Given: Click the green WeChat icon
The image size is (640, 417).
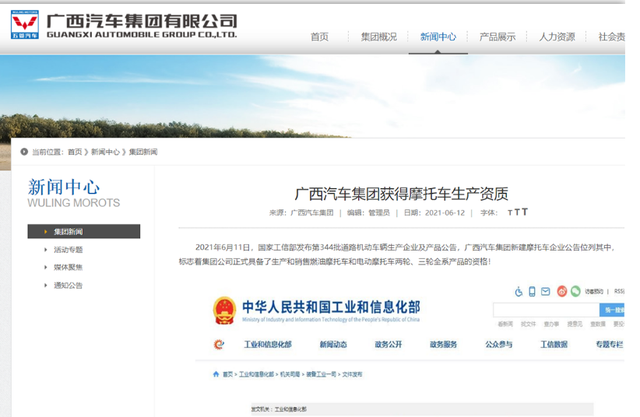Looking at the screenshot, I should click(576, 291).
